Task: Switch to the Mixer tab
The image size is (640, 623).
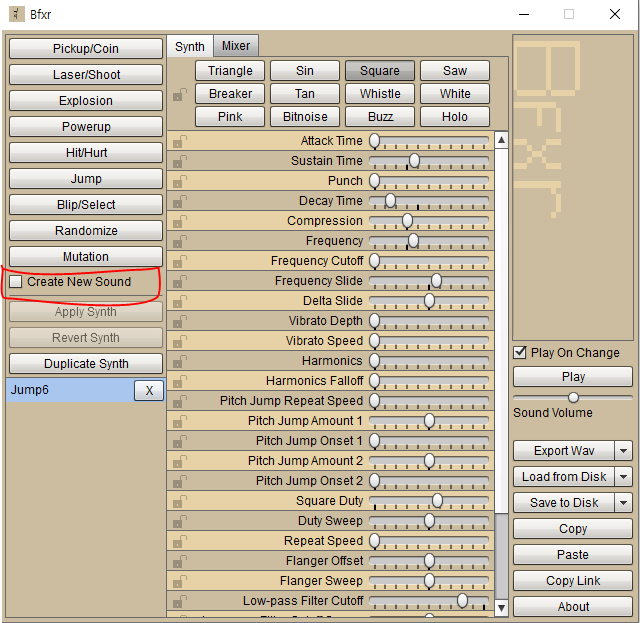Action: 236,46
